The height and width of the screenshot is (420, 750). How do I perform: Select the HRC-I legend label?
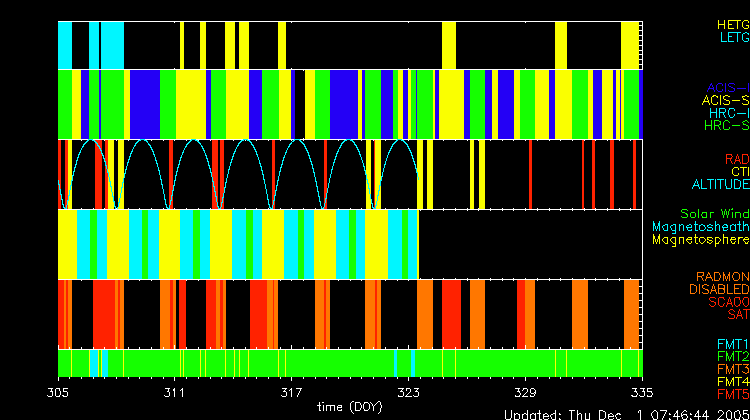tap(729, 113)
